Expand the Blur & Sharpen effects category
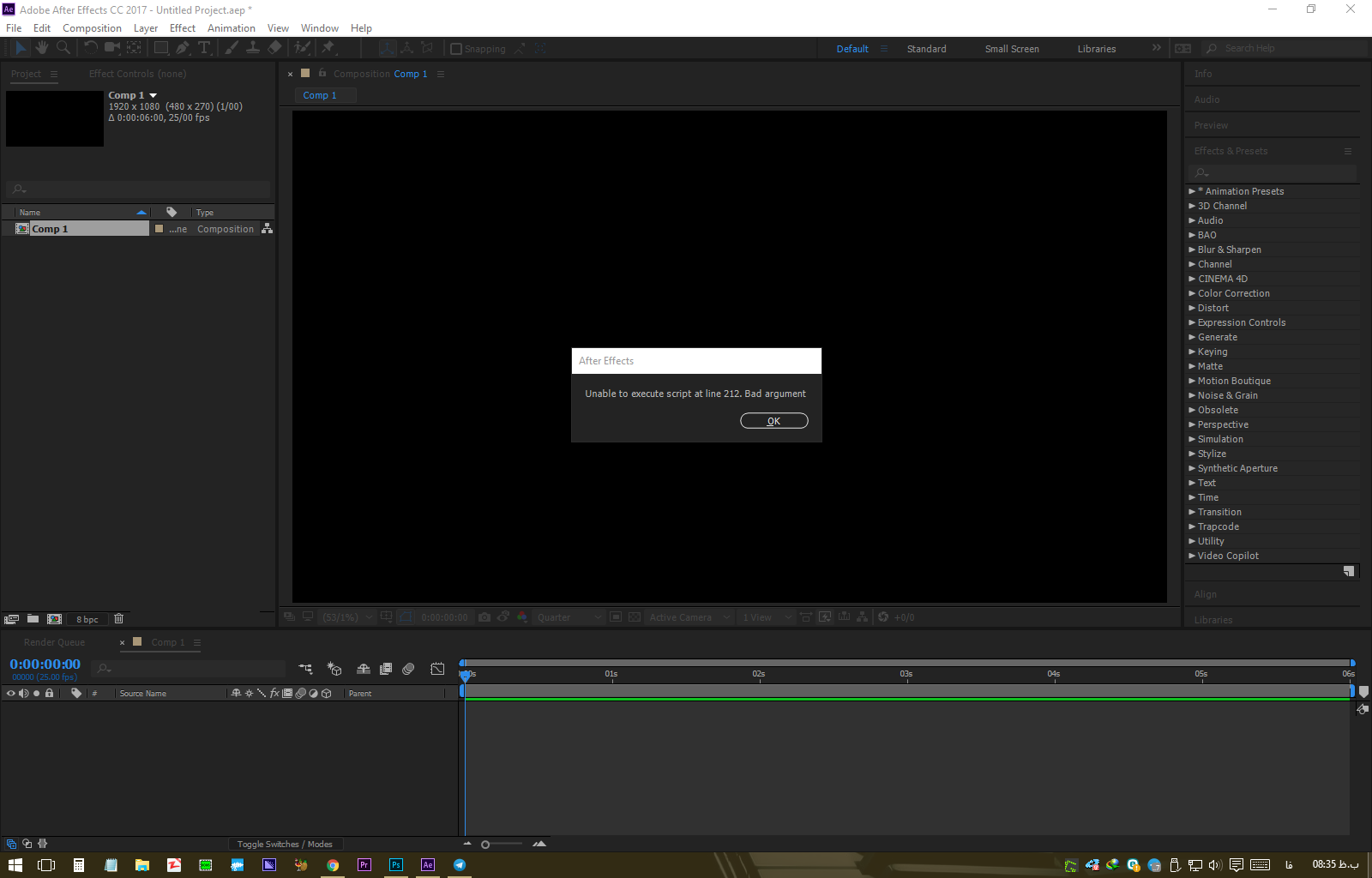This screenshot has height=878, width=1372. point(1192,250)
